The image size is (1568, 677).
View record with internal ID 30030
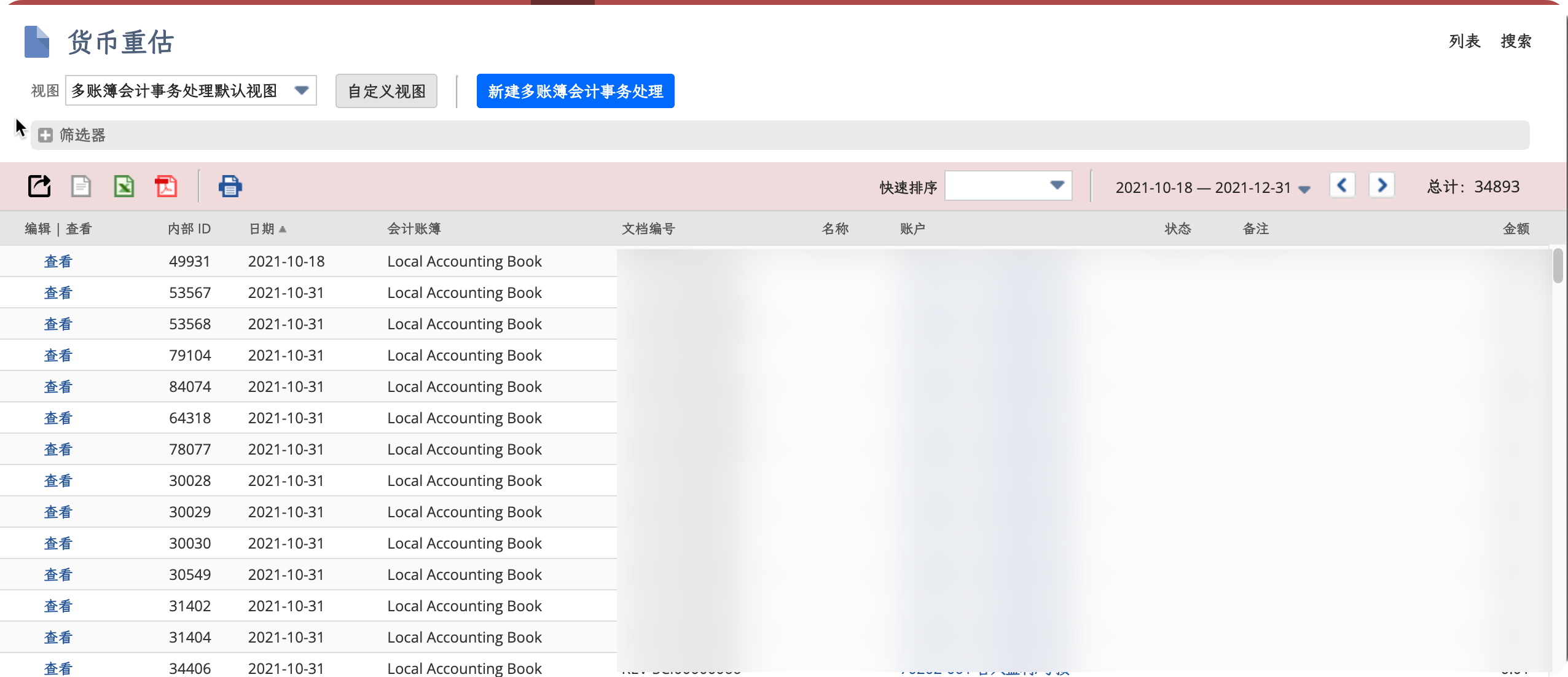(x=58, y=543)
